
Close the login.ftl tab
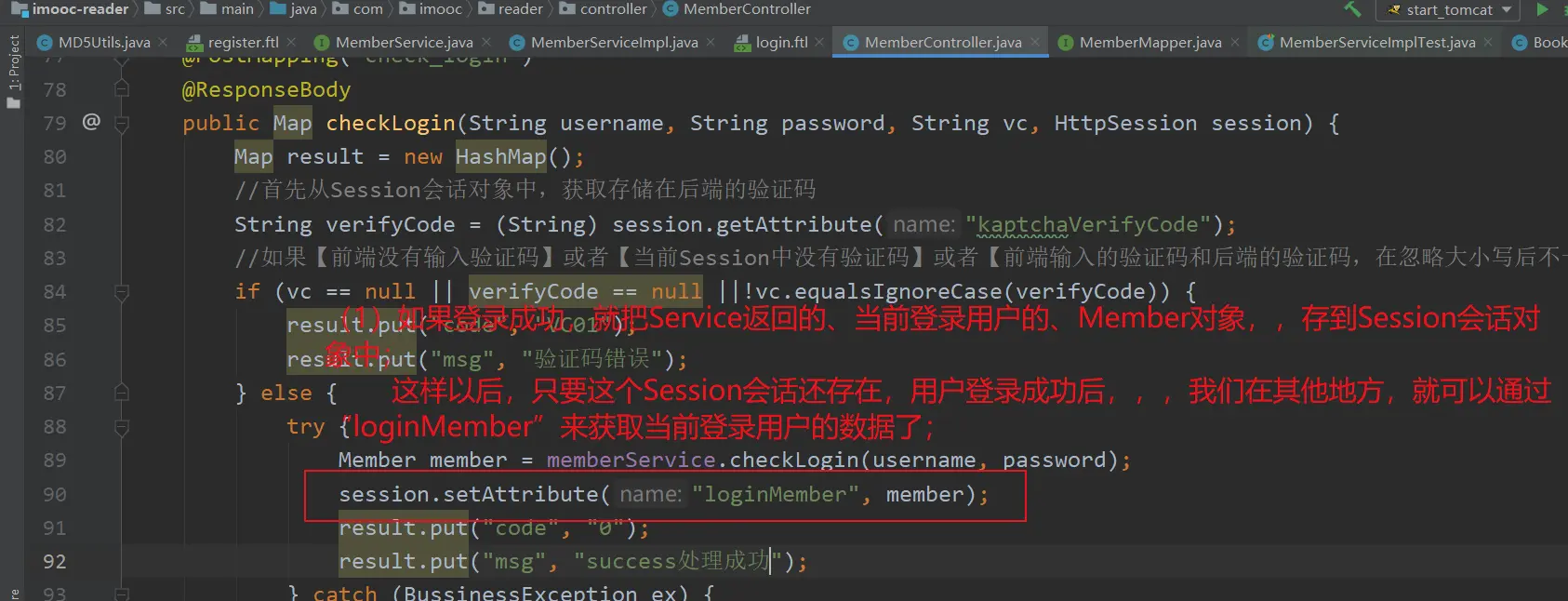coord(819,42)
